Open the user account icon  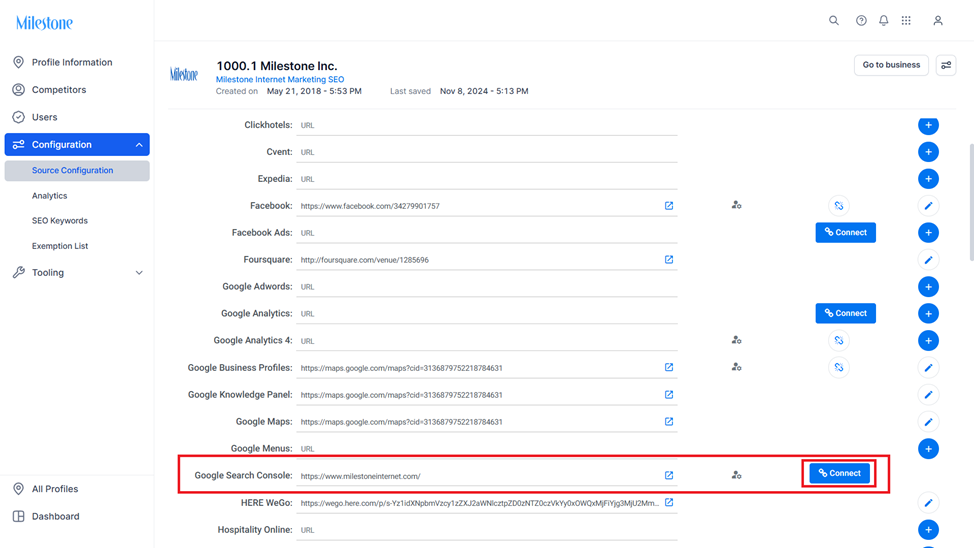938,21
